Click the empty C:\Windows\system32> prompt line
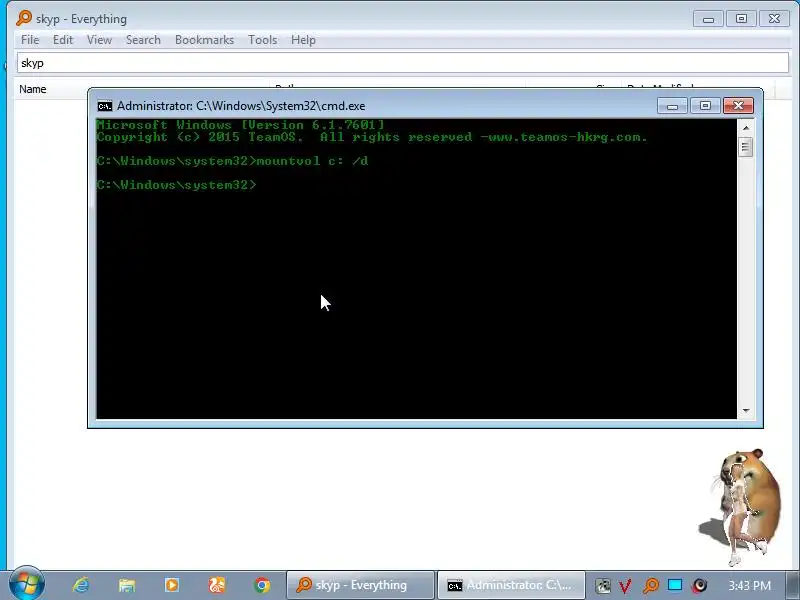 pyautogui.click(x=177, y=185)
